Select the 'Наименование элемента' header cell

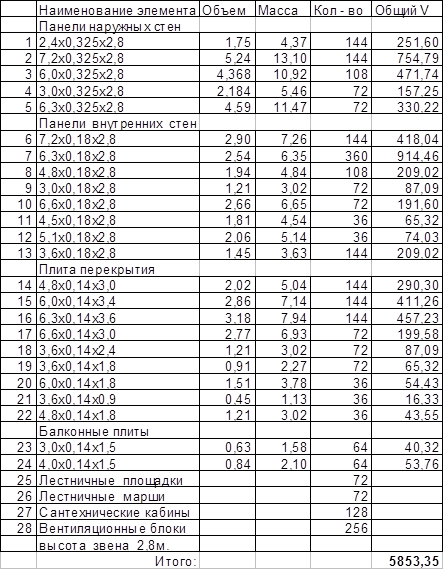click(118, 10)
